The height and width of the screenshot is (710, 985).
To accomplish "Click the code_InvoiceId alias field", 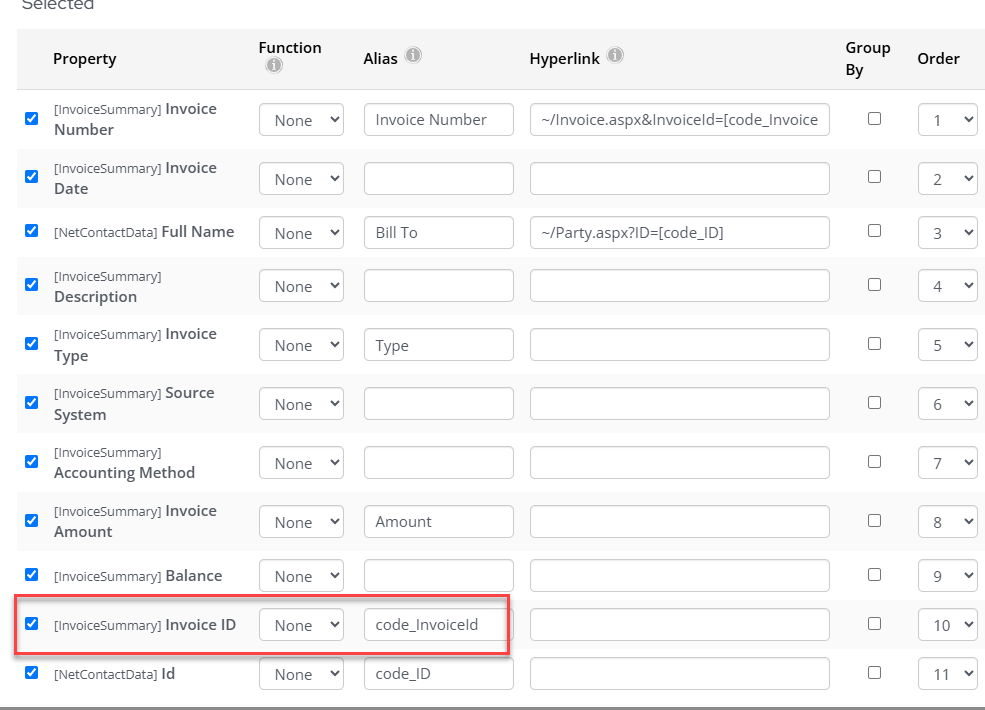I will pyautogui.click(x=438, y=625).
